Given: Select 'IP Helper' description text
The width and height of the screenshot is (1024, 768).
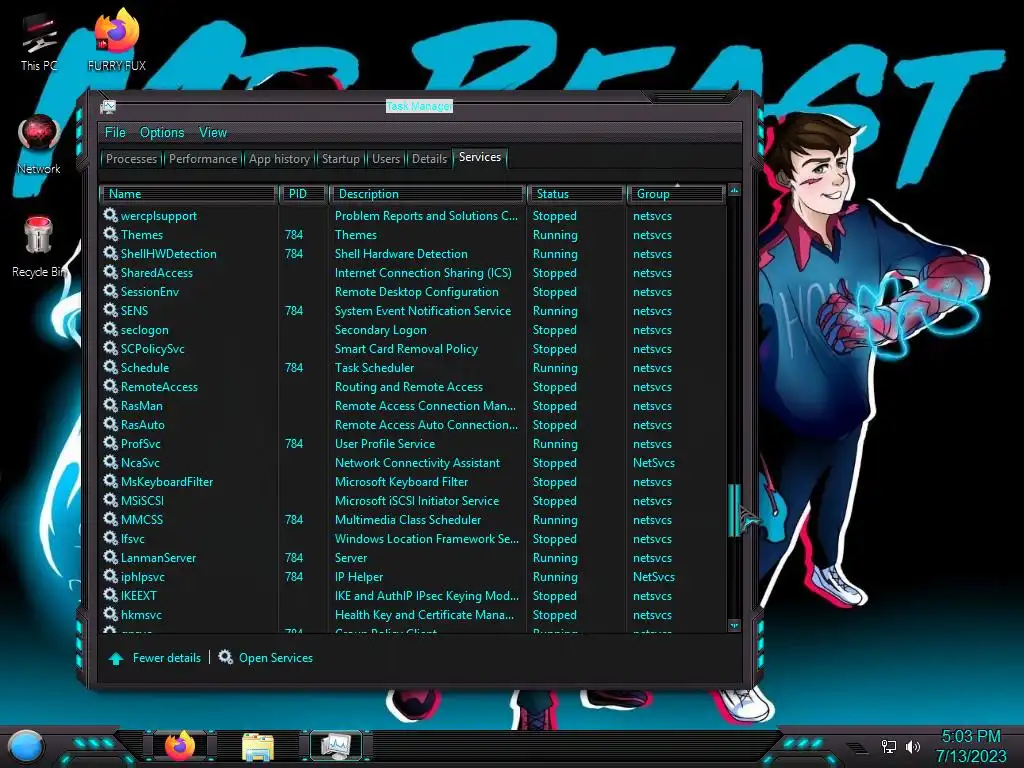Looking at the screenshot, I should [x=359, y=577].
